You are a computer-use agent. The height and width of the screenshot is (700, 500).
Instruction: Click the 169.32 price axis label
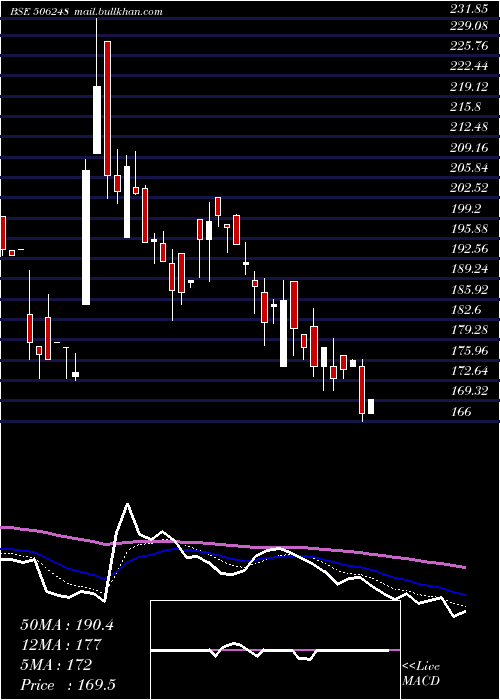tap(469, 392)
